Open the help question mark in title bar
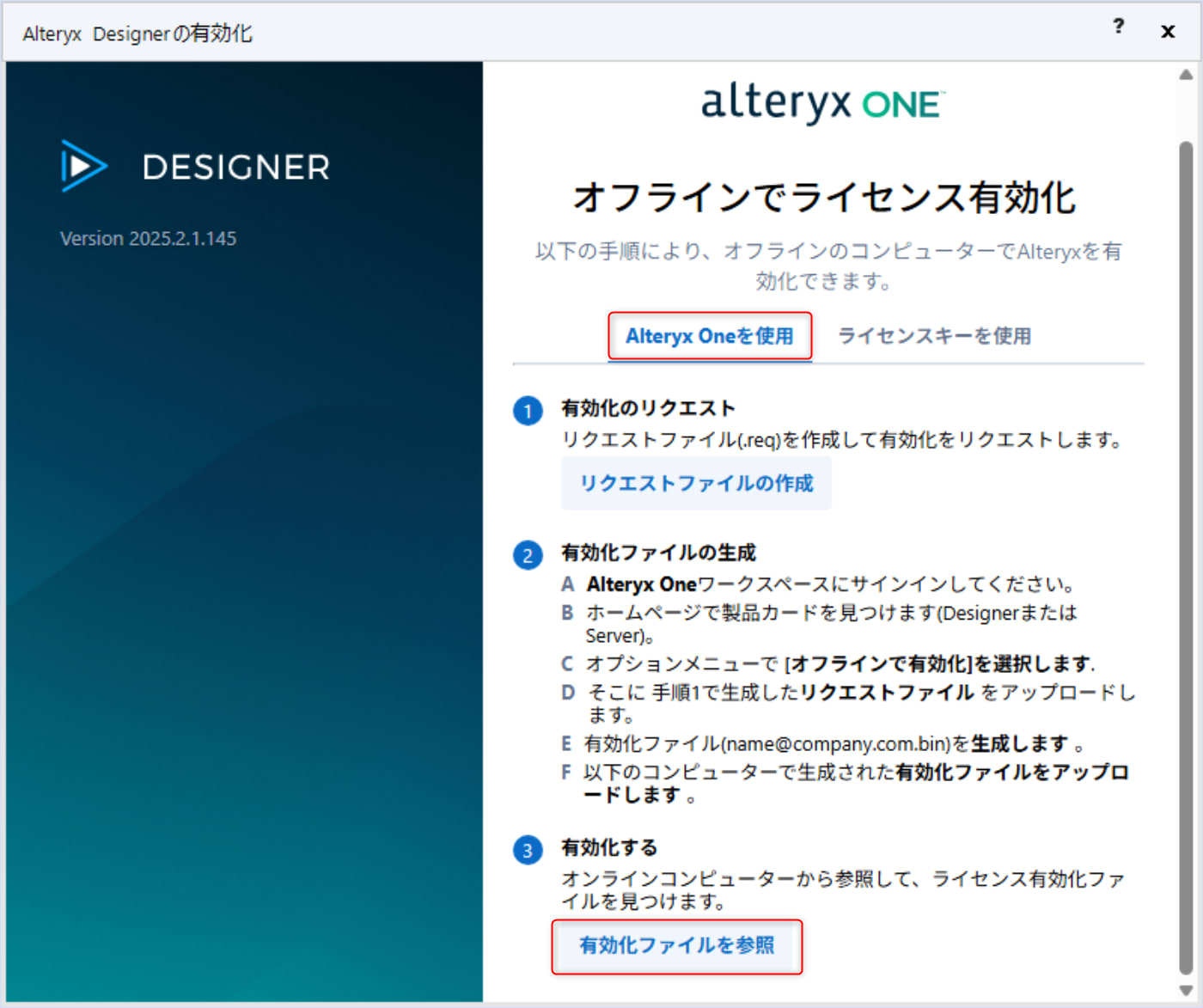This screenshot has width=1203, height=1008. 1118,27
